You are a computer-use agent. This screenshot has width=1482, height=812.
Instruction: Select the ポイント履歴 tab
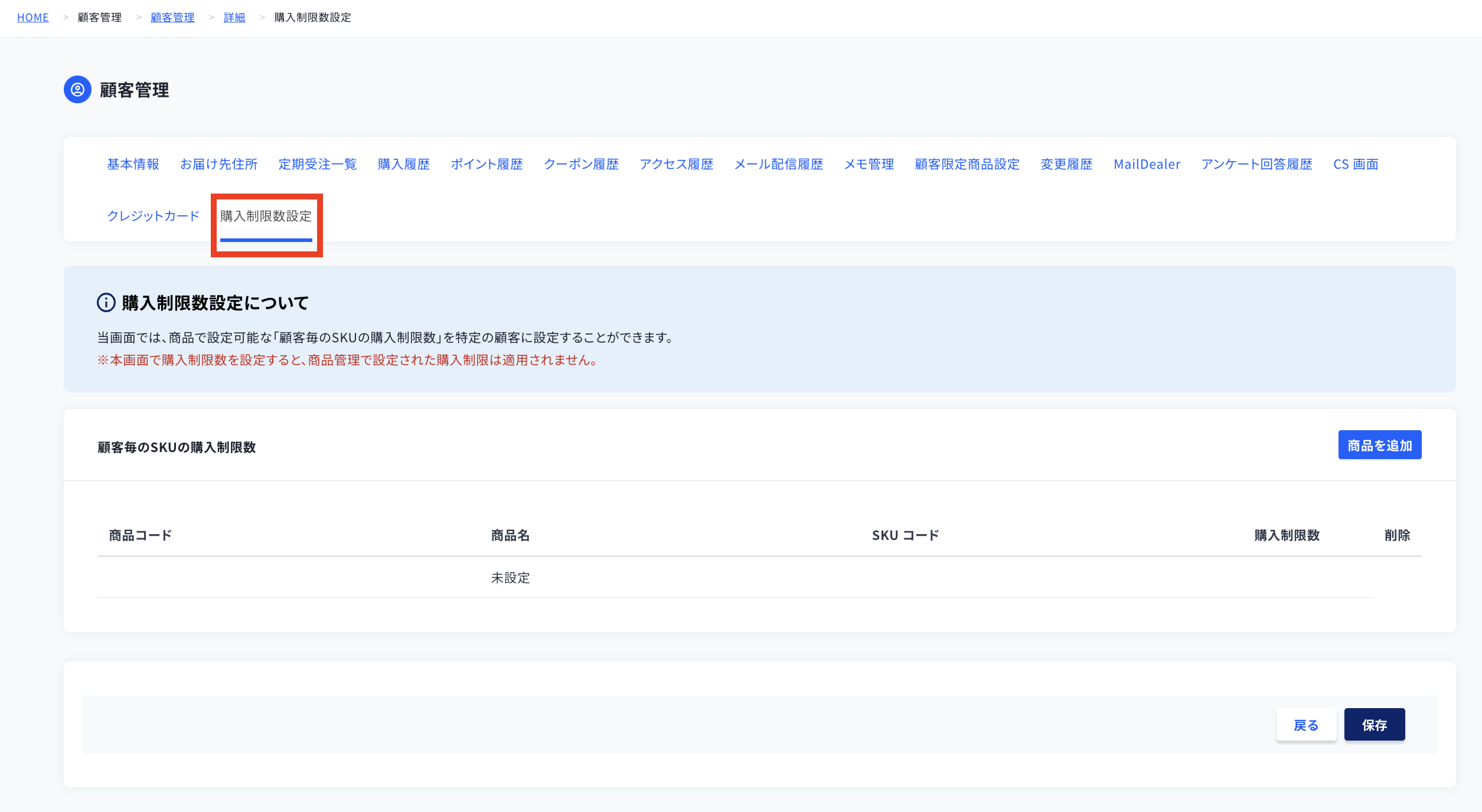487,164
